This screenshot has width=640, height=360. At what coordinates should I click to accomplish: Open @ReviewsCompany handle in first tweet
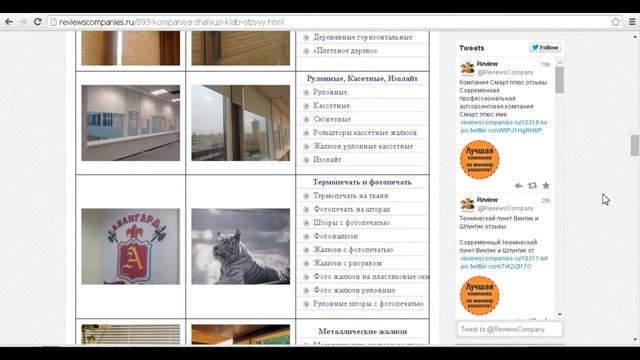(505, 72)
